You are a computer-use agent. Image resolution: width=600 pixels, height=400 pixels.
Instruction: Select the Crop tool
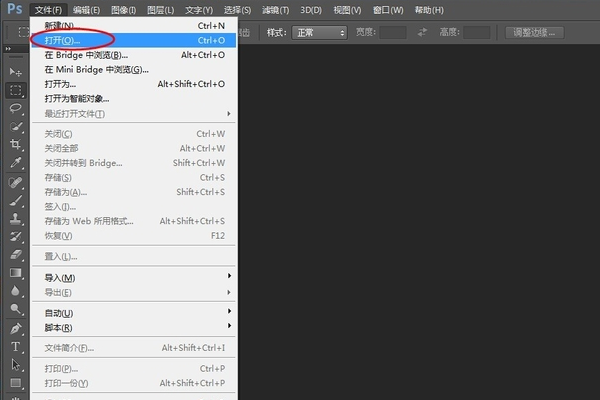click(x=16, y=144)
